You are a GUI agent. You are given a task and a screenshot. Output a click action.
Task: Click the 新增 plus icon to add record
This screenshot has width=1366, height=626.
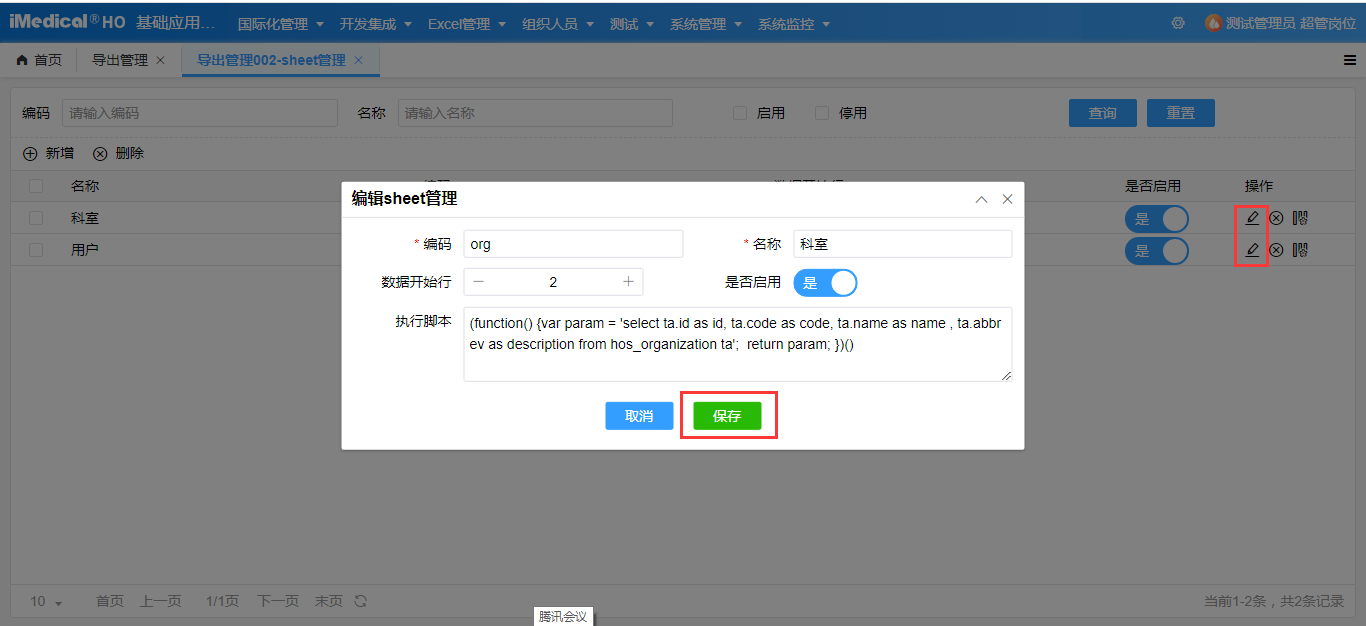(x=30, y=153)
